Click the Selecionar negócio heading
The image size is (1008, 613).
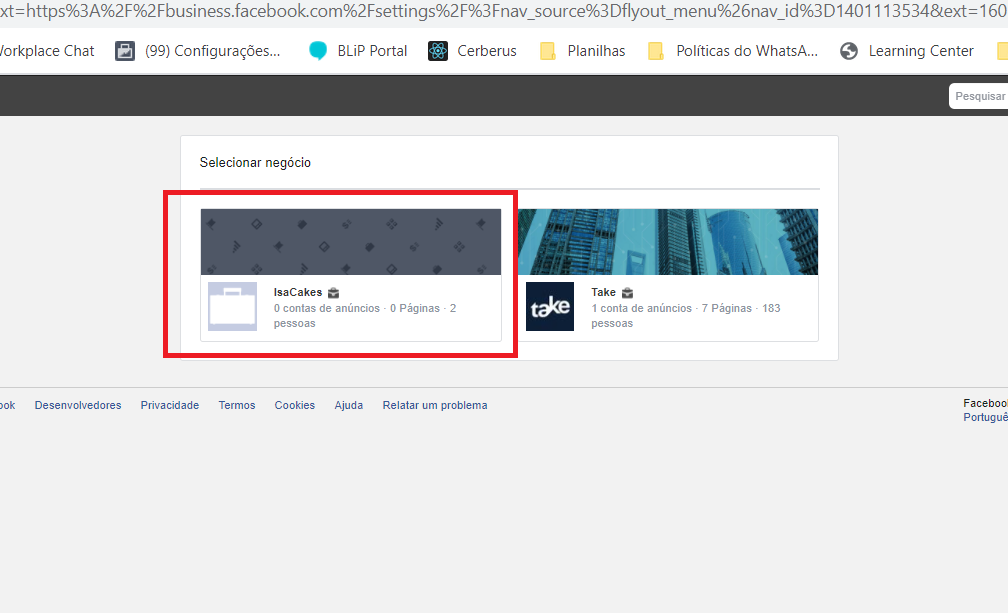255,163
